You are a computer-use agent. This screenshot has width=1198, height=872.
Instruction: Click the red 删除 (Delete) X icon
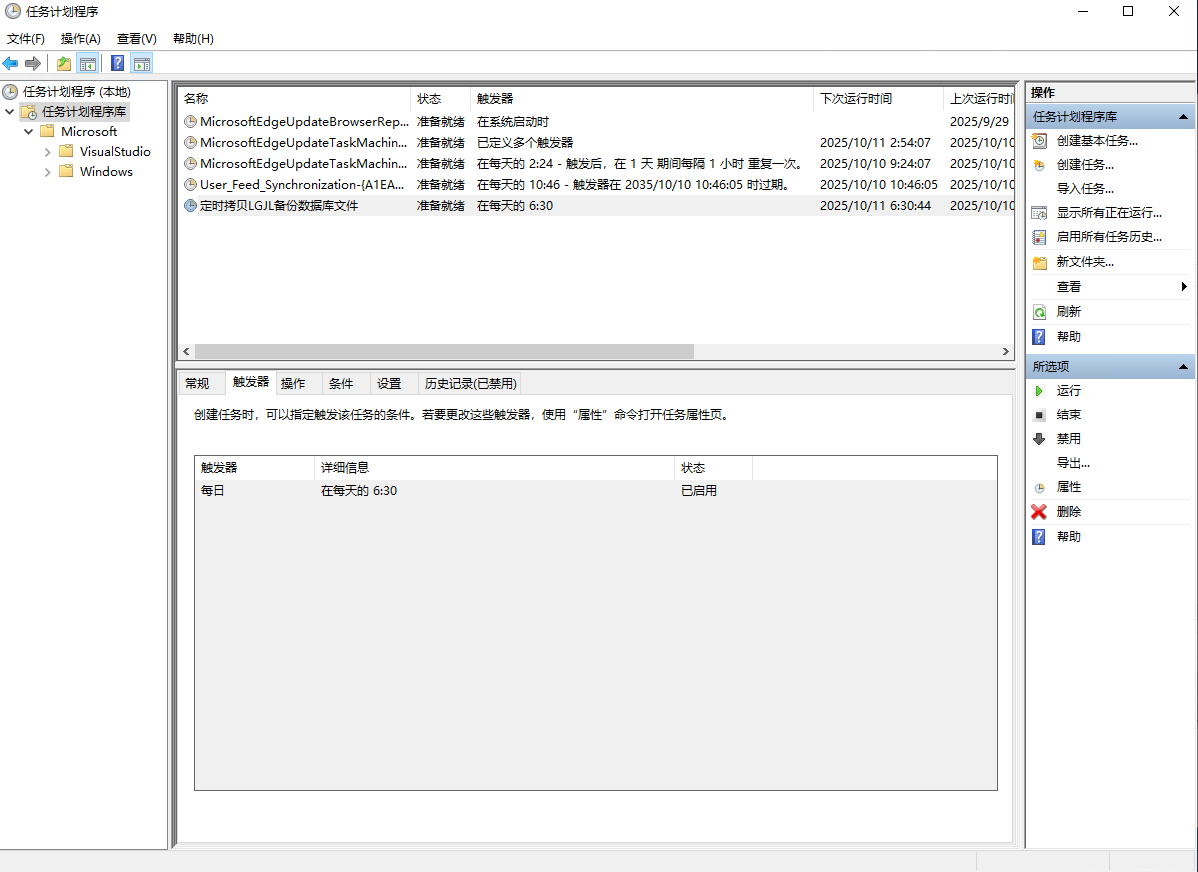(x=1039, y=512)
